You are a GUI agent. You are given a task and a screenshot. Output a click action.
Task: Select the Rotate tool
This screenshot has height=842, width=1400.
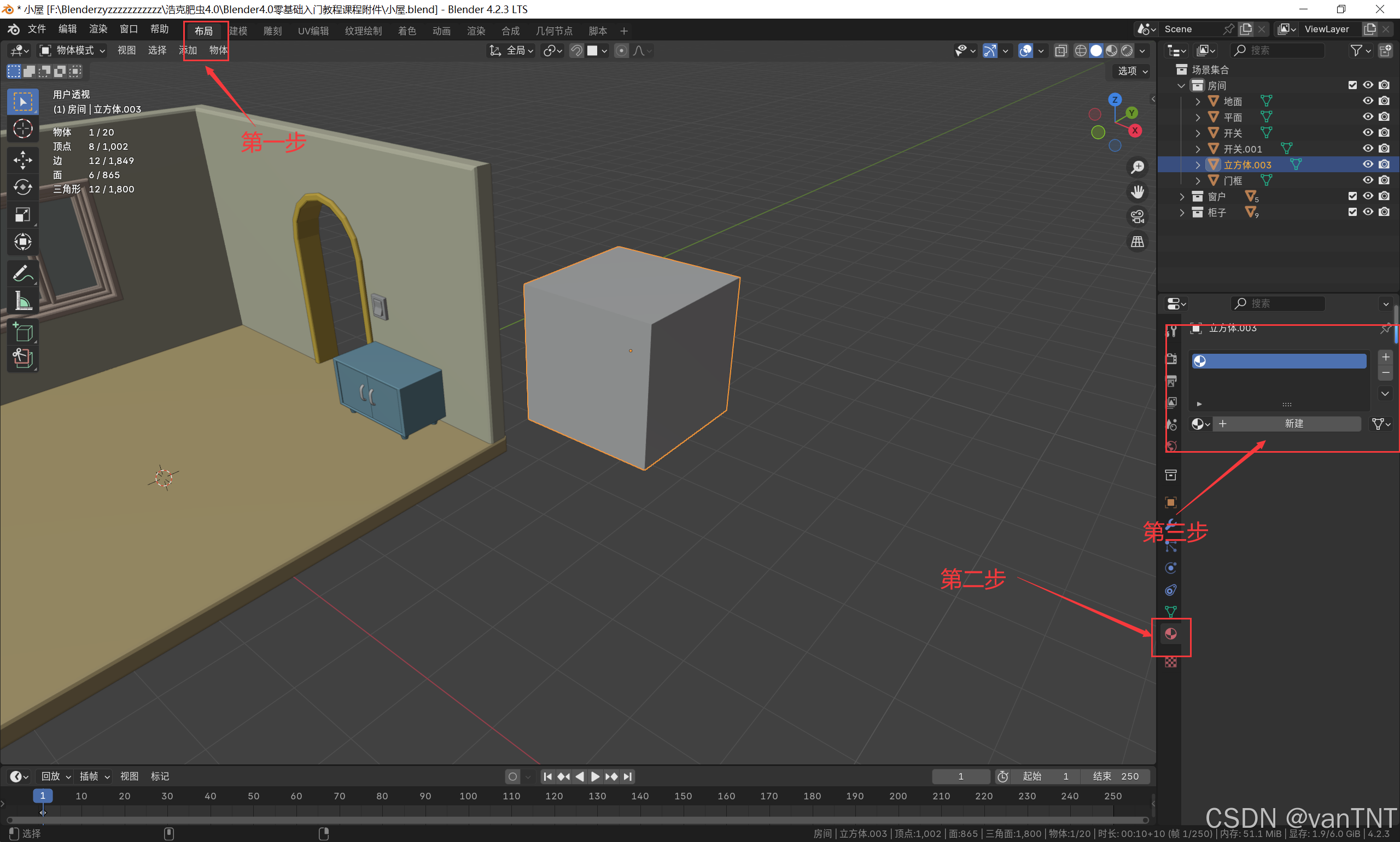(23, 187)
